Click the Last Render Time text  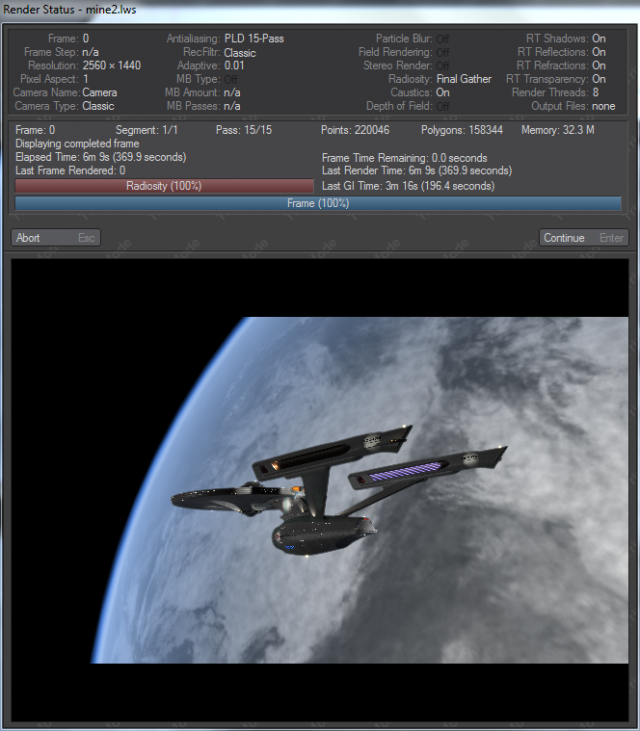tap(417, 171)
